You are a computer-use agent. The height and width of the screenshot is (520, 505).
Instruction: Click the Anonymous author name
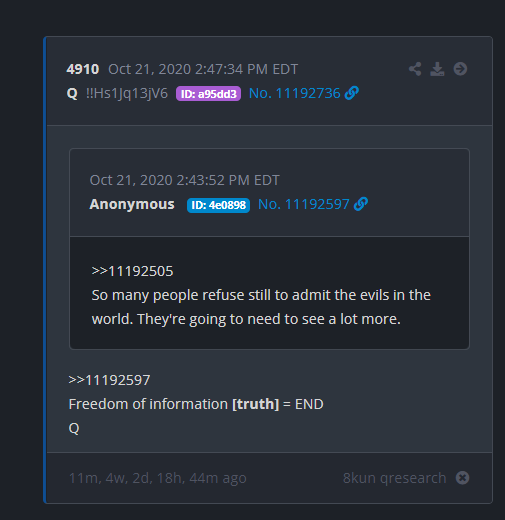pyautogui.click(x=132, y=204)
